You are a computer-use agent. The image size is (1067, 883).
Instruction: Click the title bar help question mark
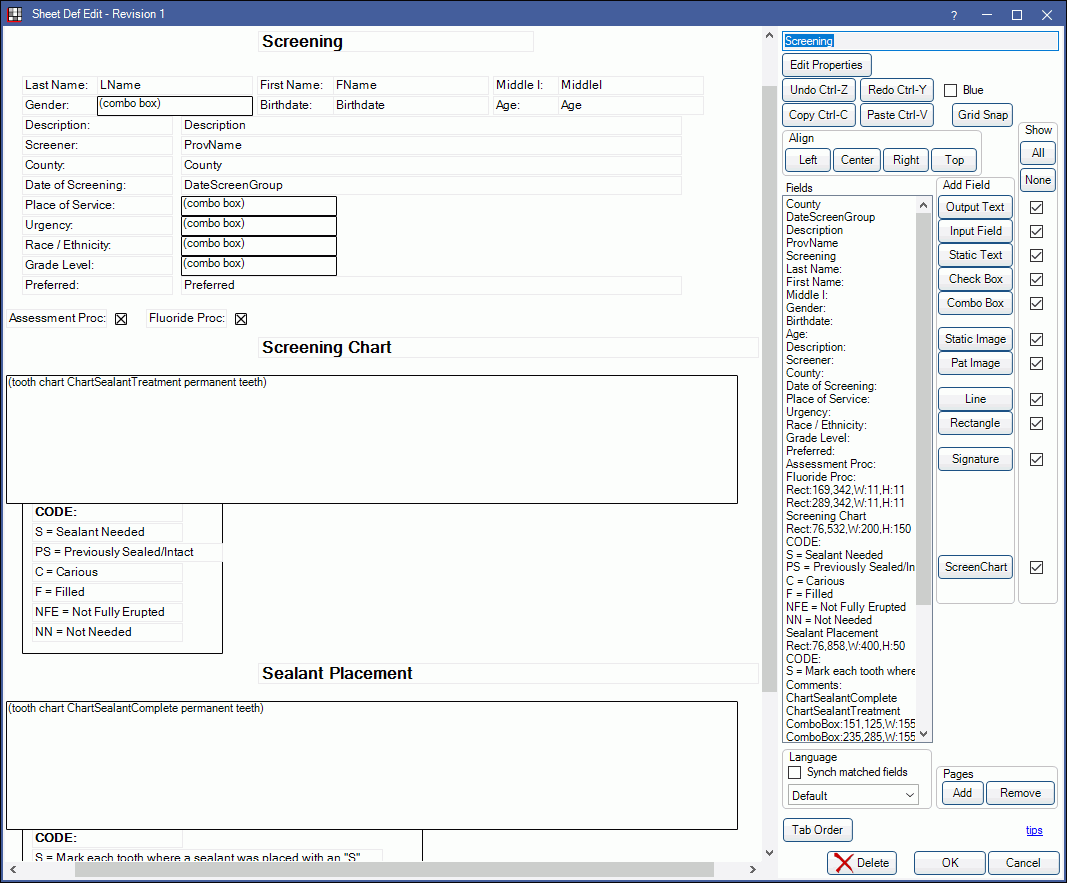pos(953,15)
